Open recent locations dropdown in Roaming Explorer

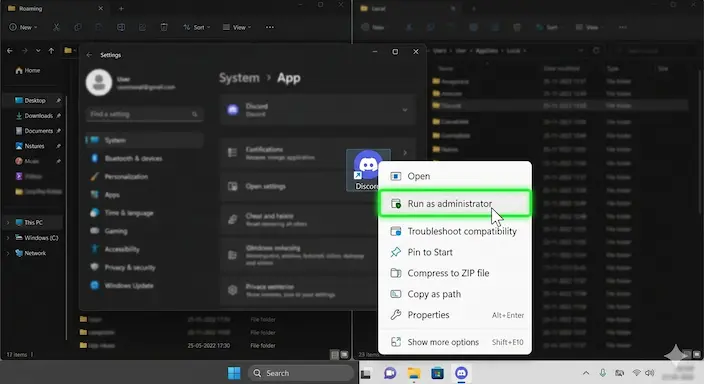[38, 51]
